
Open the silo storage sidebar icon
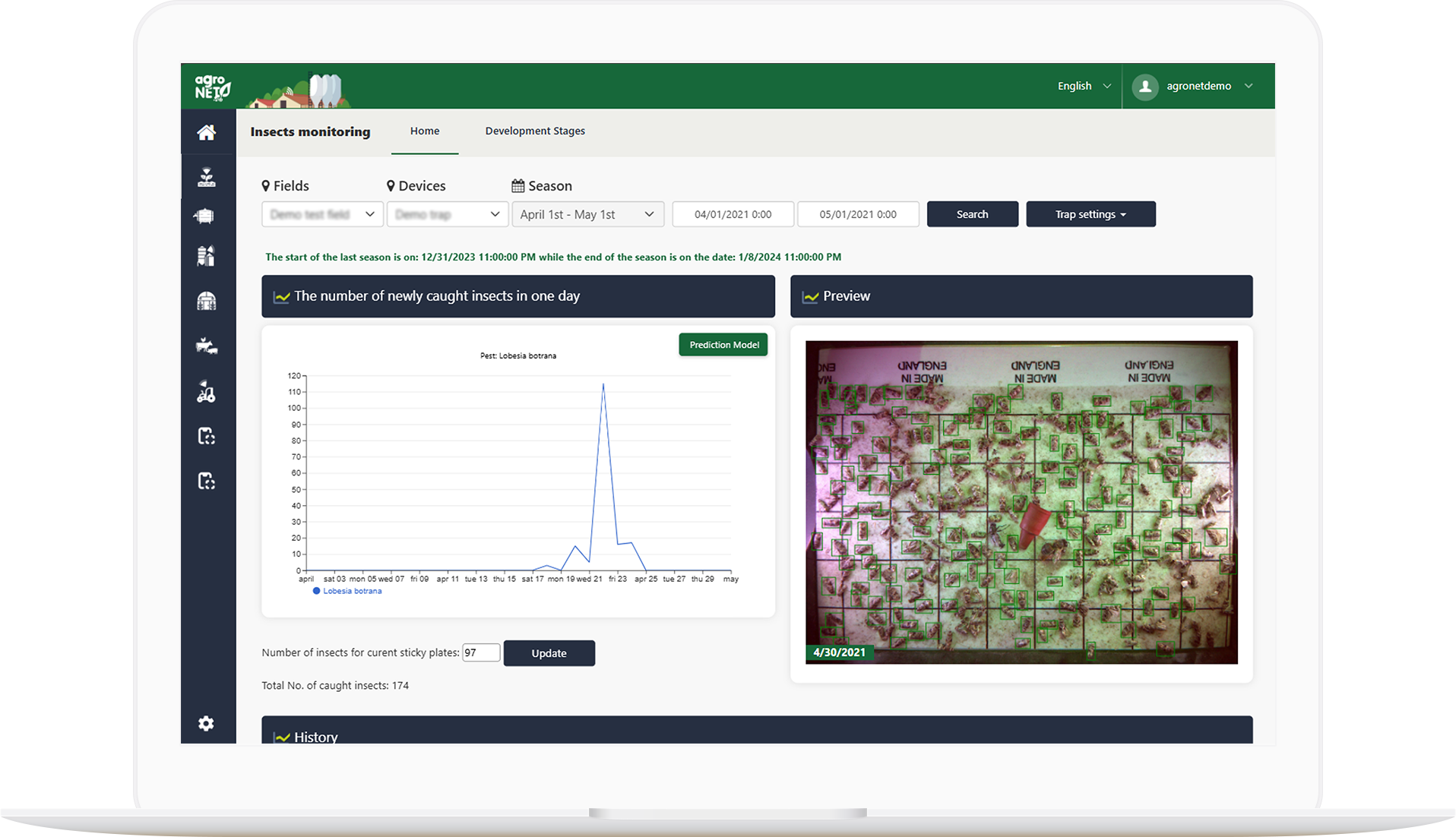[x=206, y=256]
